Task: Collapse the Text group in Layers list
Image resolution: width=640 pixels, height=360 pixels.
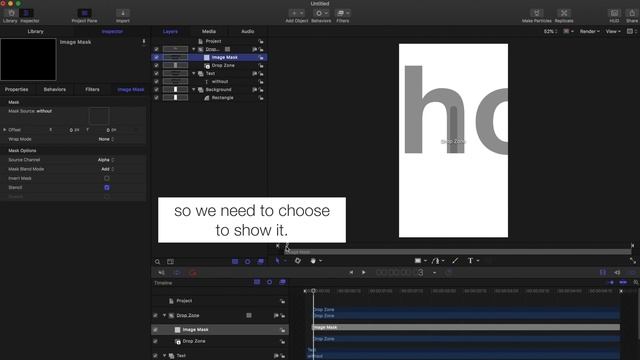Action: pyautogui.click(x=194, y=73)
